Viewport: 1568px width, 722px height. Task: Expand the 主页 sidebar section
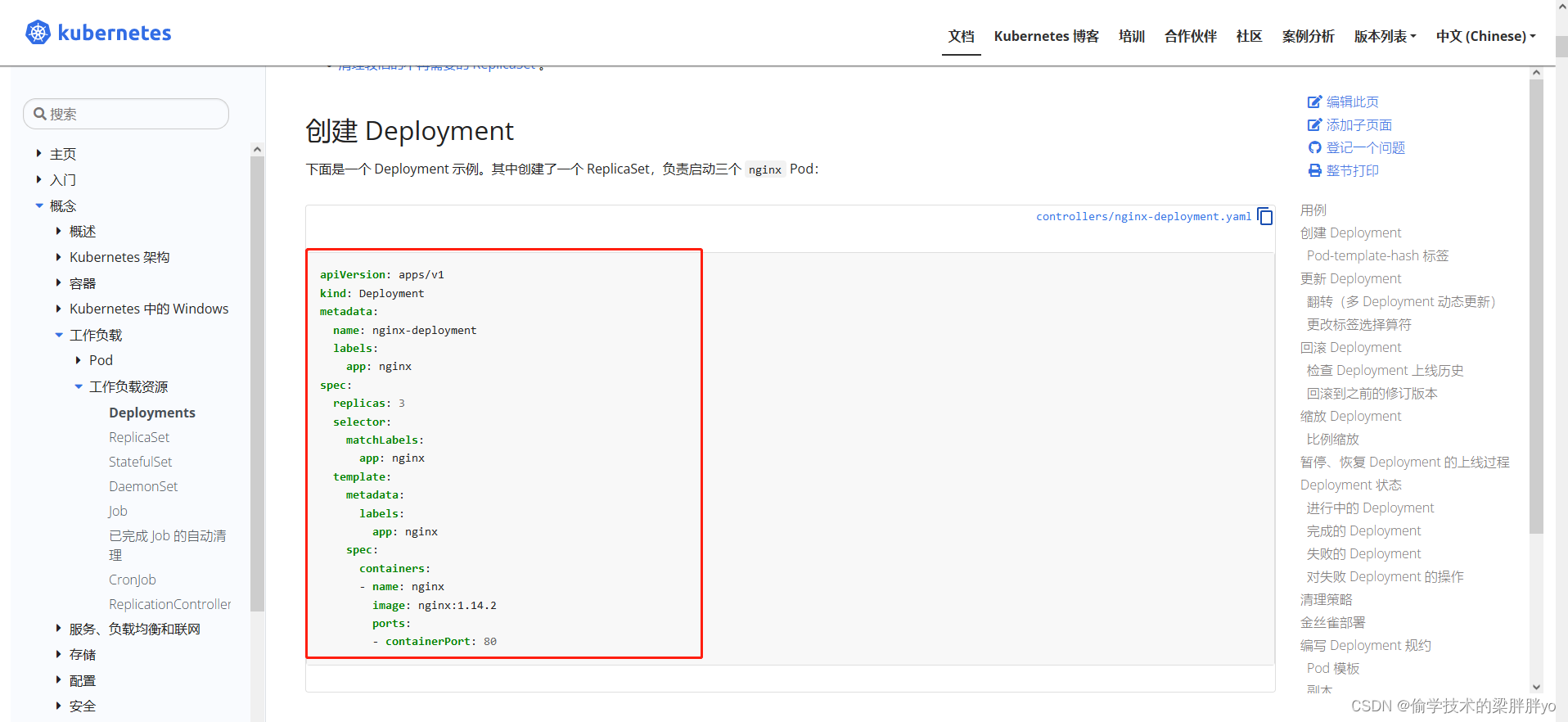pos(38,153)
